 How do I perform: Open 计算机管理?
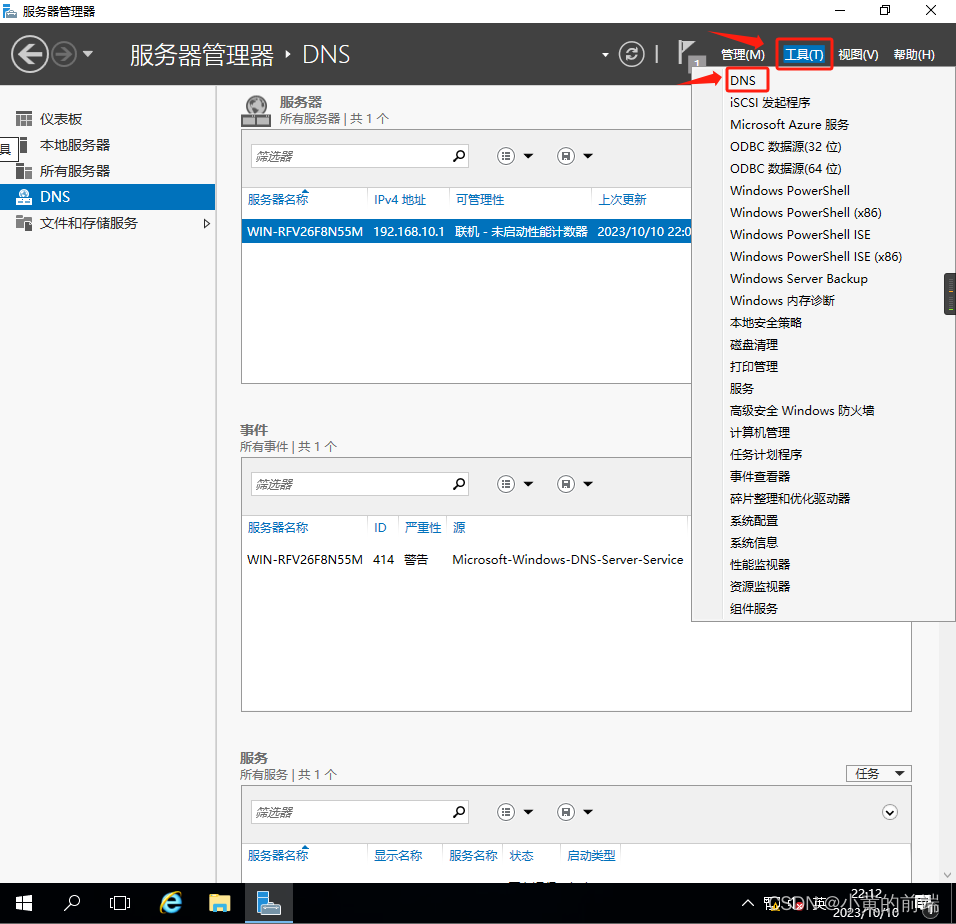pos(760,432)
